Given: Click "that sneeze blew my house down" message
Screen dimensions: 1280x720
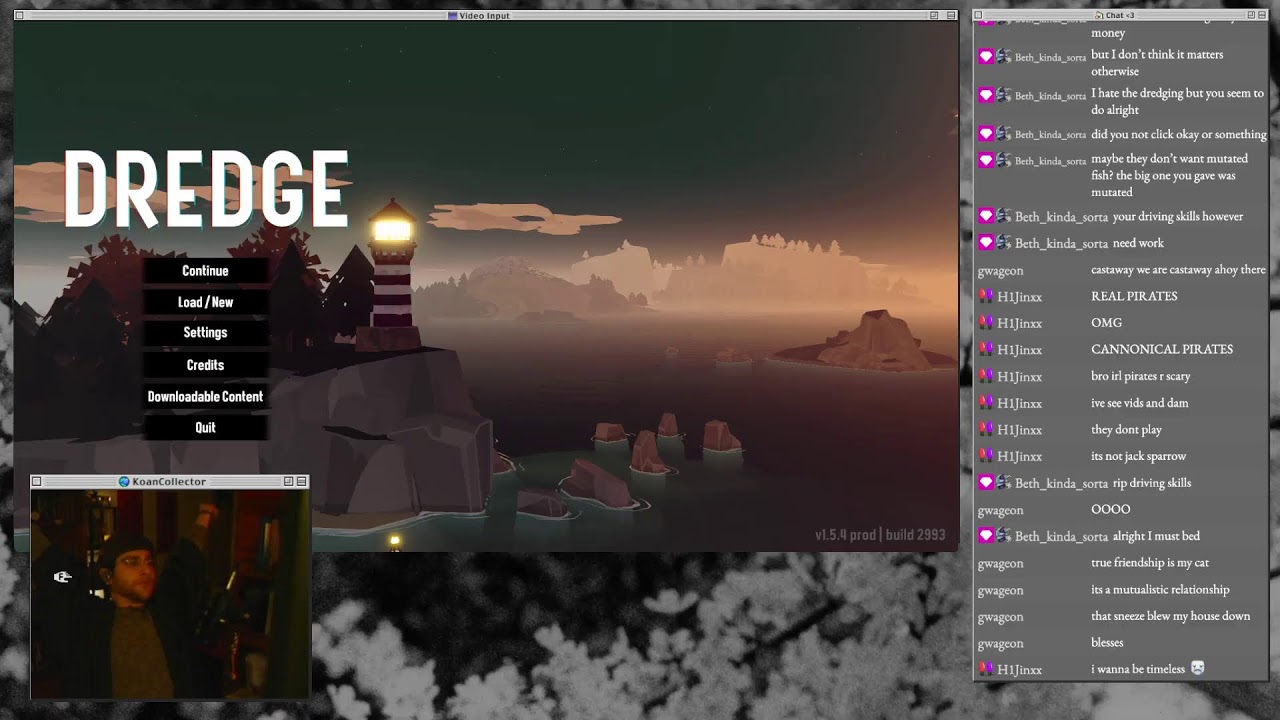Looking at the screenshot, I should click(1170, 616).
